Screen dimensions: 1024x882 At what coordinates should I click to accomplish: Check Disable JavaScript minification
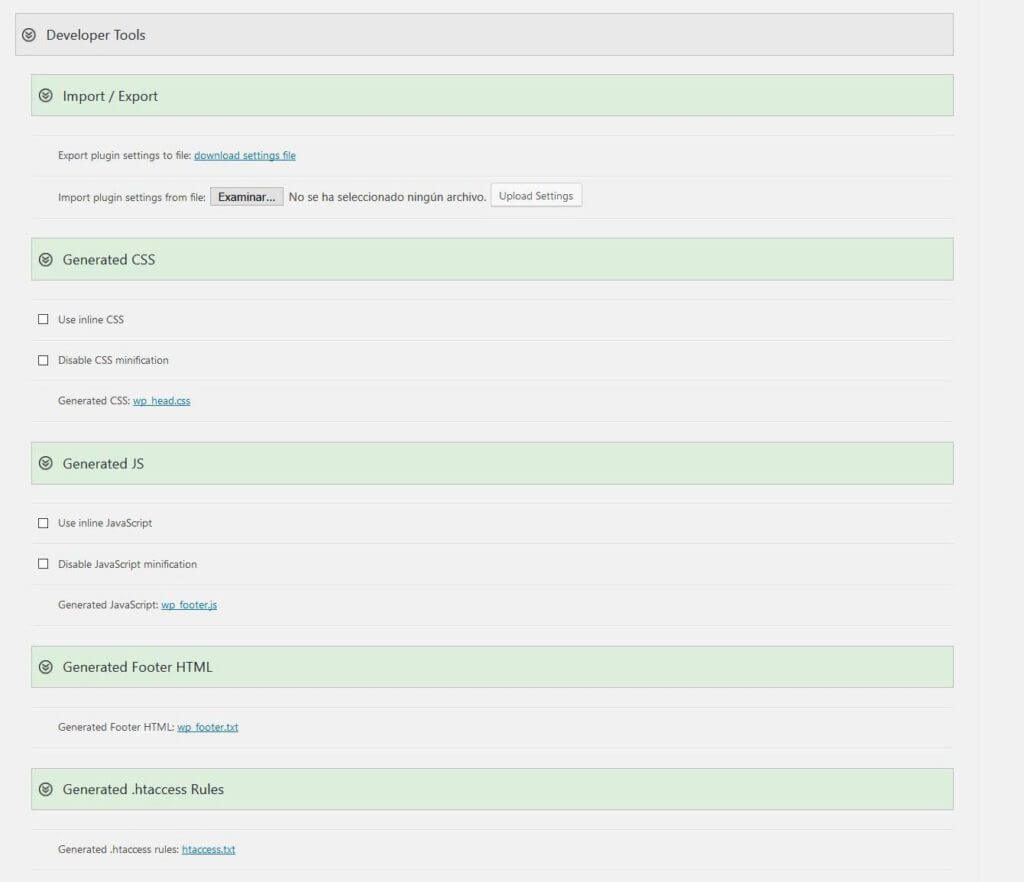pyautogui.click(x=43, y=564)
